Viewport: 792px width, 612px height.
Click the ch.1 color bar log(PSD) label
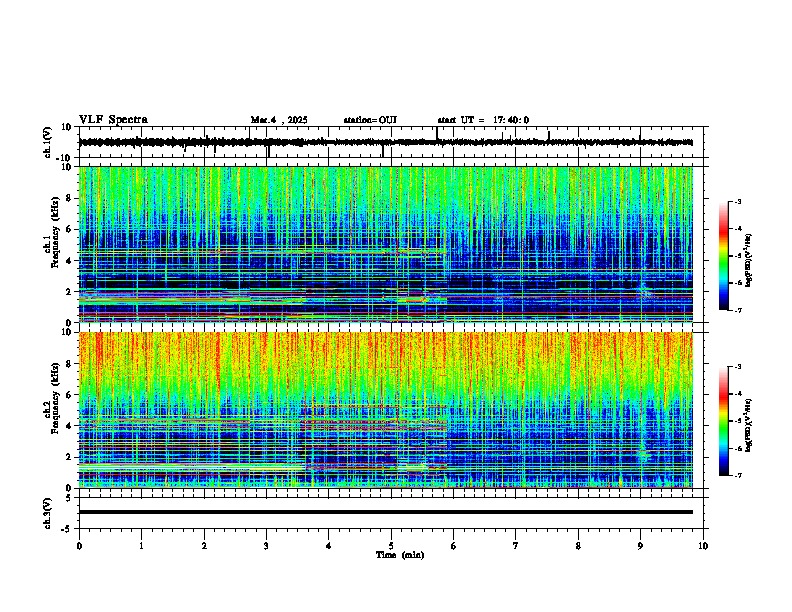point(749,261)
